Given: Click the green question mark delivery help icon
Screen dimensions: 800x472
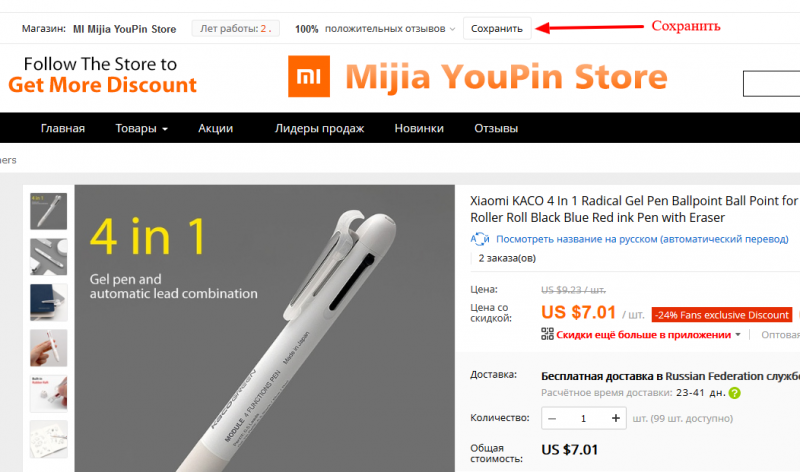Looking at the screenshot, I should [x=734, y=393].
